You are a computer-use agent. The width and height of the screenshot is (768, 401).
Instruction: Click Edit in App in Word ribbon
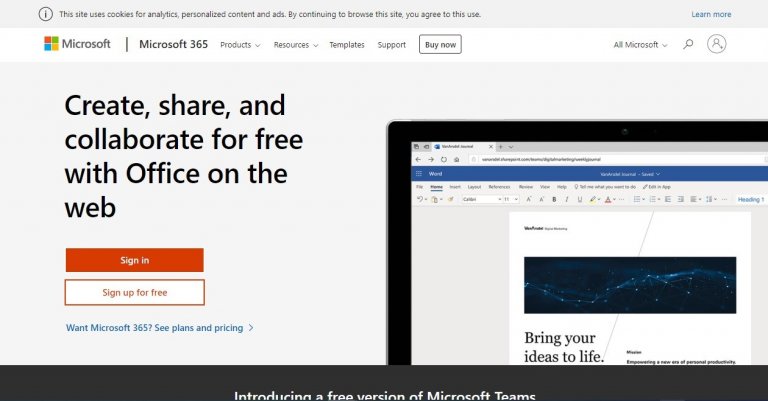coord(657,187)
